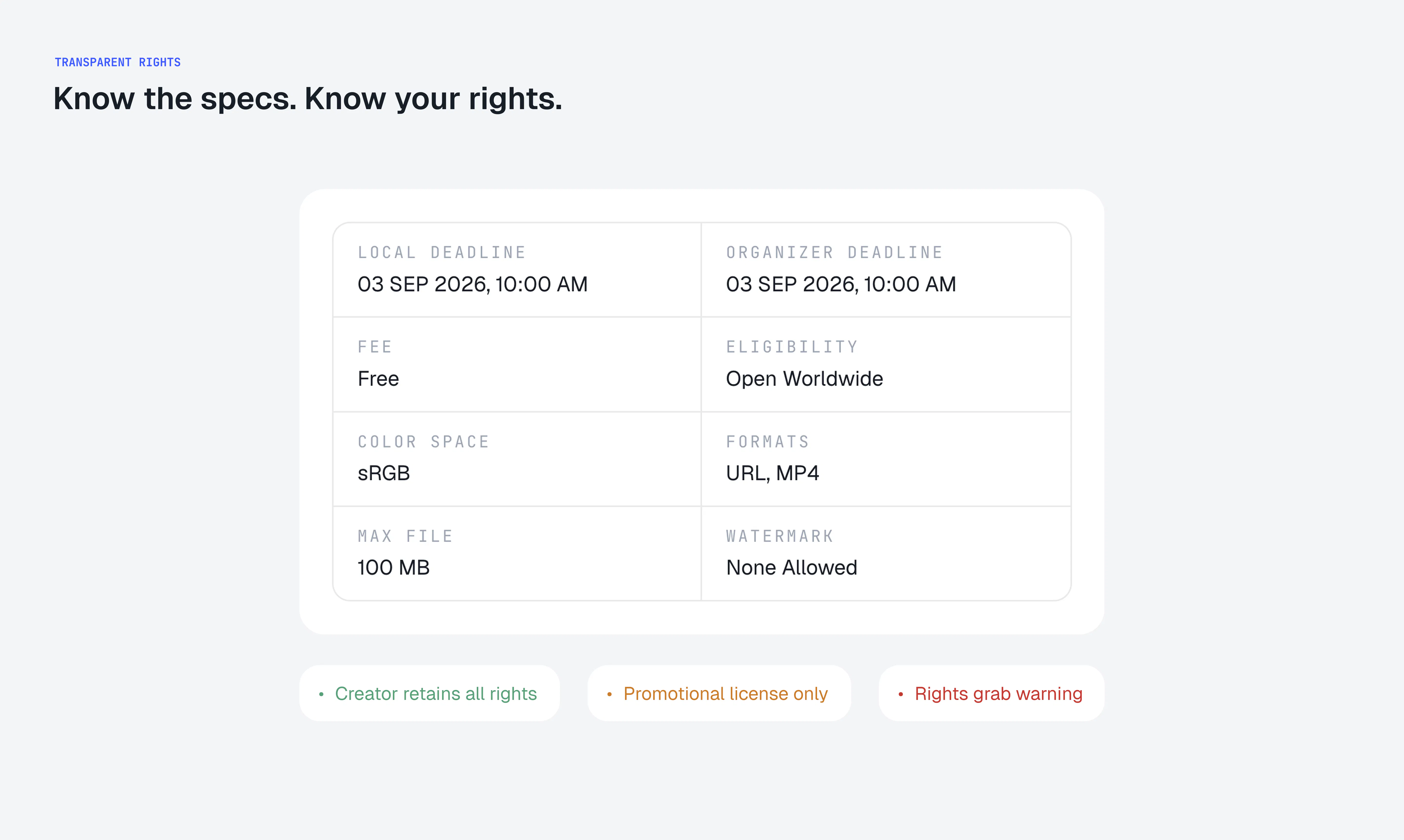Select the 'WATERMARK' label
Viewport: 1404px width, 840px height.
780,536
